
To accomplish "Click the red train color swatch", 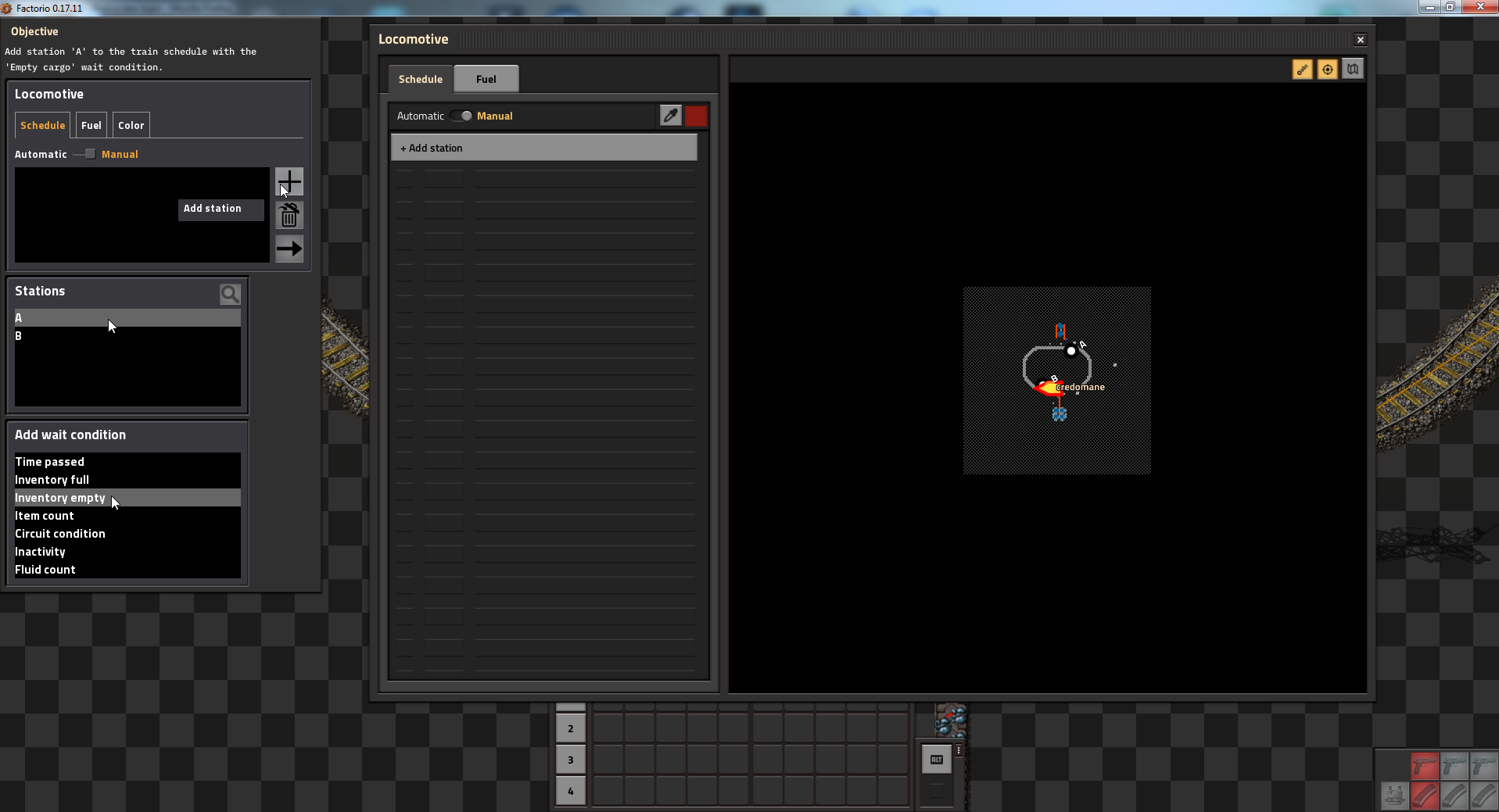I will pos(695,116).
